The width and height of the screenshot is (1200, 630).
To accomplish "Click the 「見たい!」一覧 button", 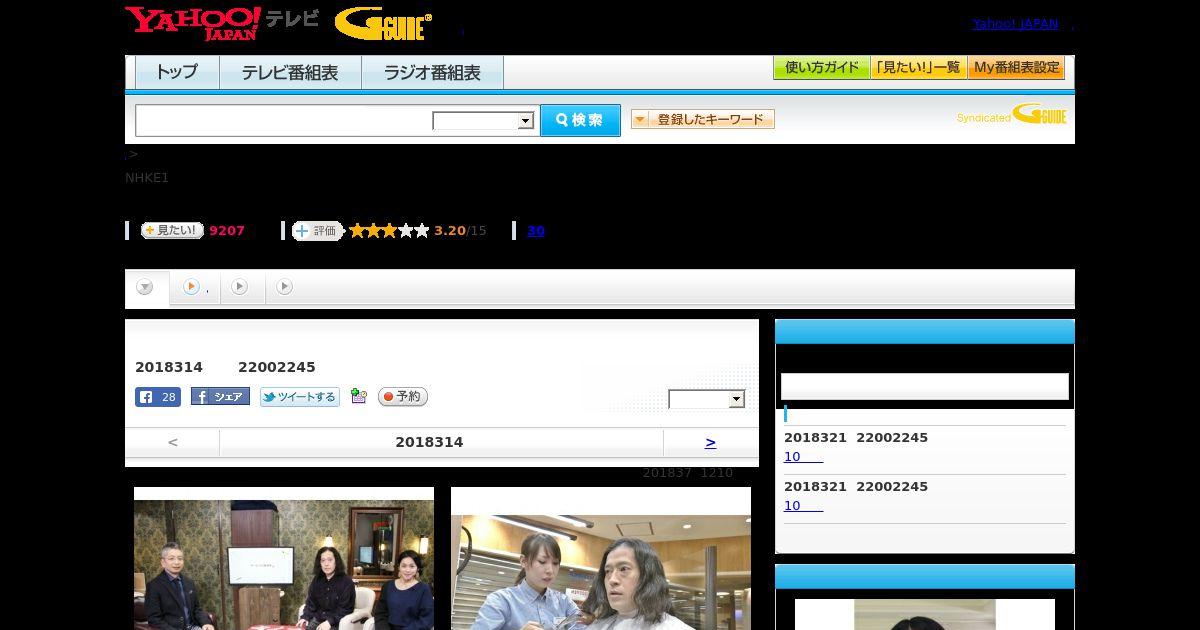I will click(x=919, y=68).
